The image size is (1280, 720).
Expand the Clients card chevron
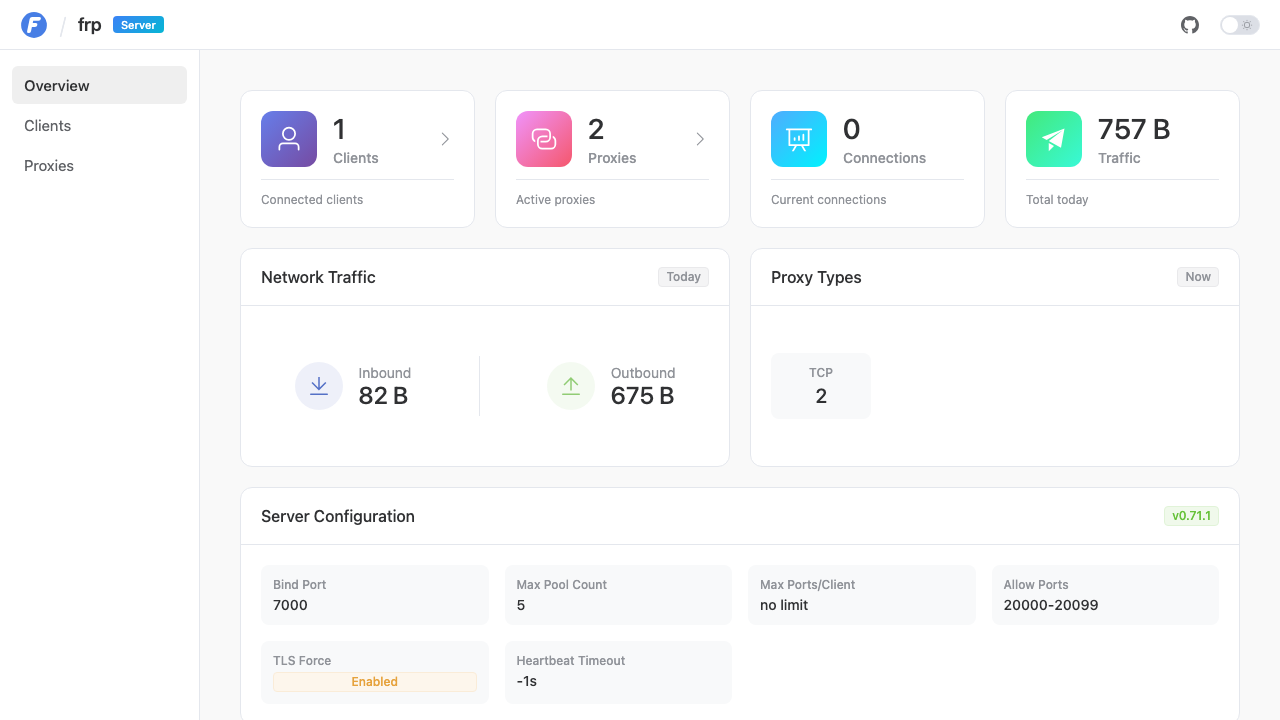coord(445,139)
